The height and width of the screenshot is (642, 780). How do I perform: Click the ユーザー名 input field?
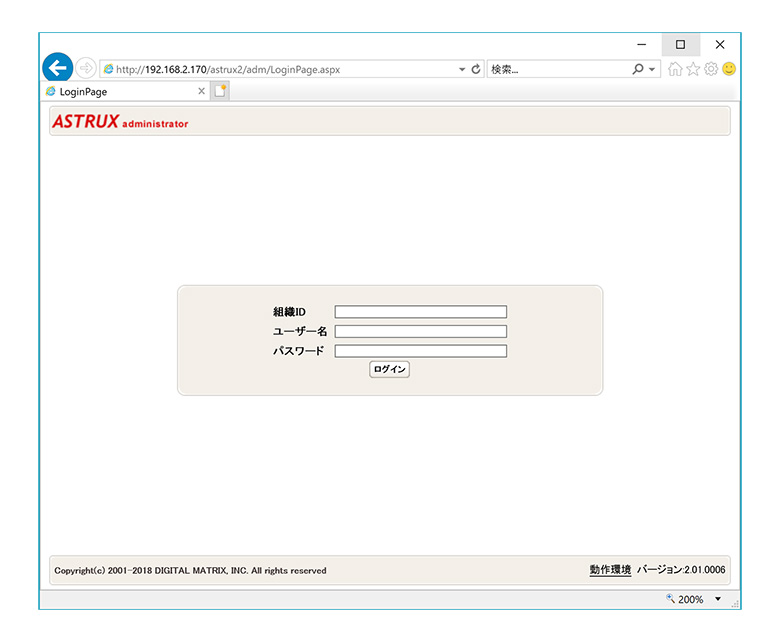click(x=421, y=331)
